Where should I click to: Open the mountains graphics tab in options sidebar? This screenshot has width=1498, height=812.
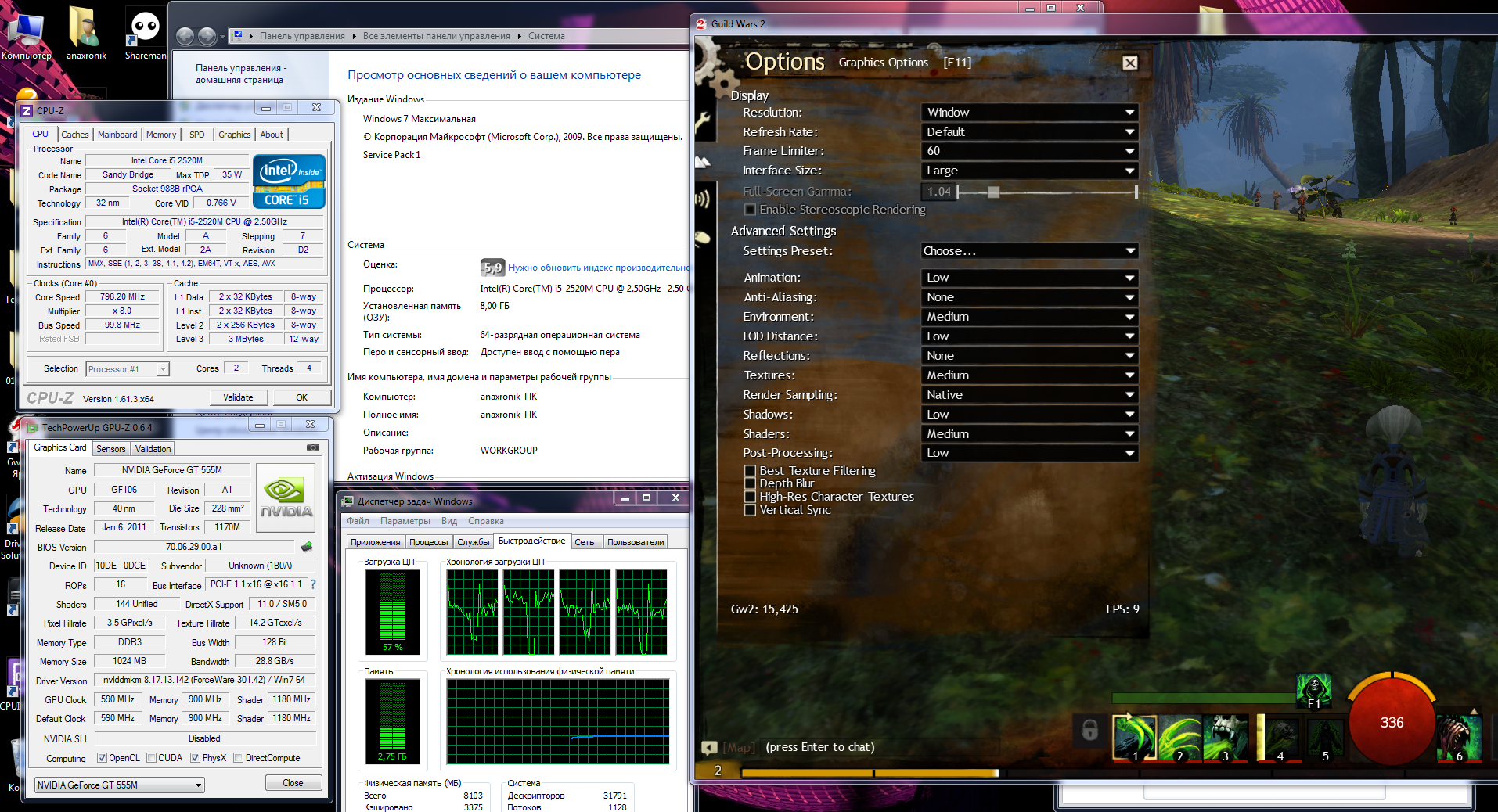coord(703,162)
